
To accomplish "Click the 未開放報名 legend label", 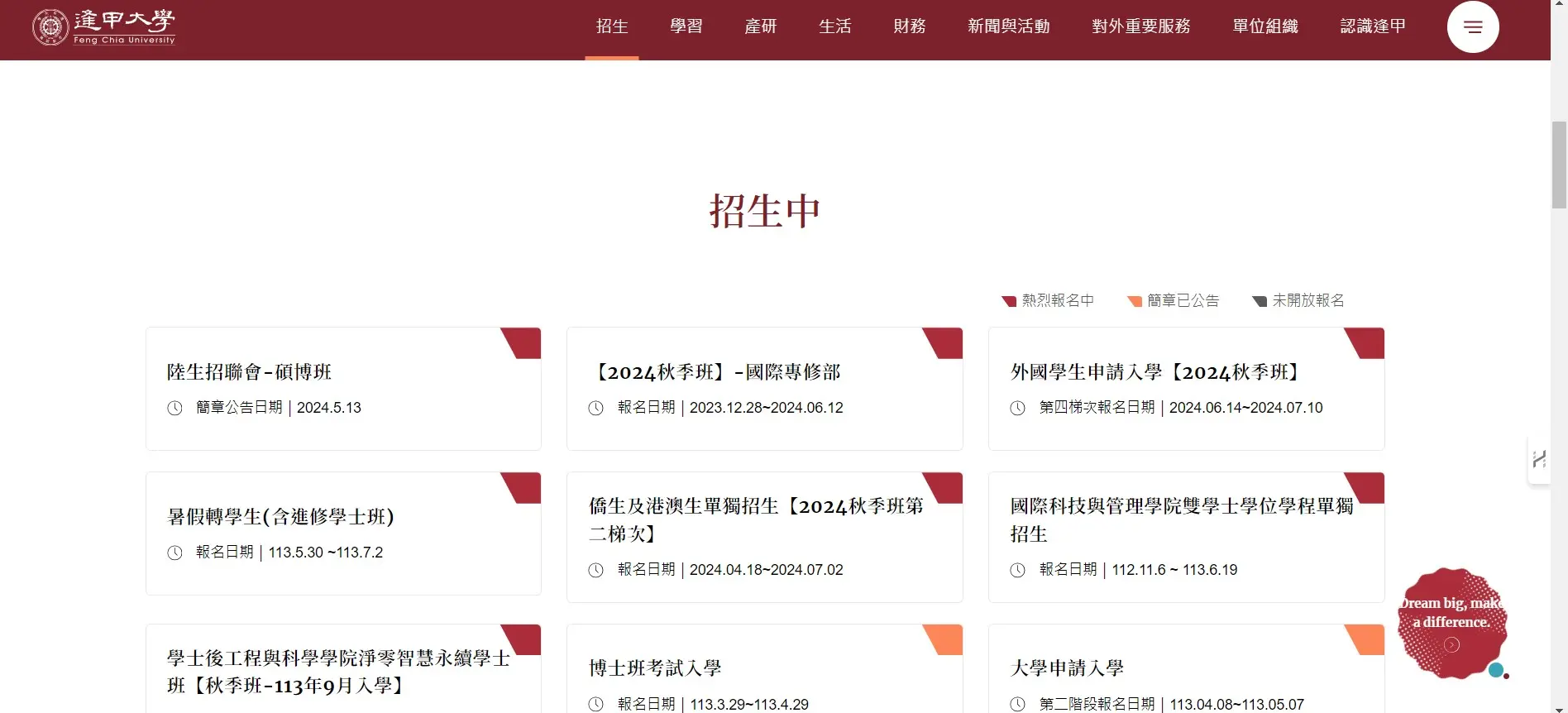I will tap(1307, 300).
